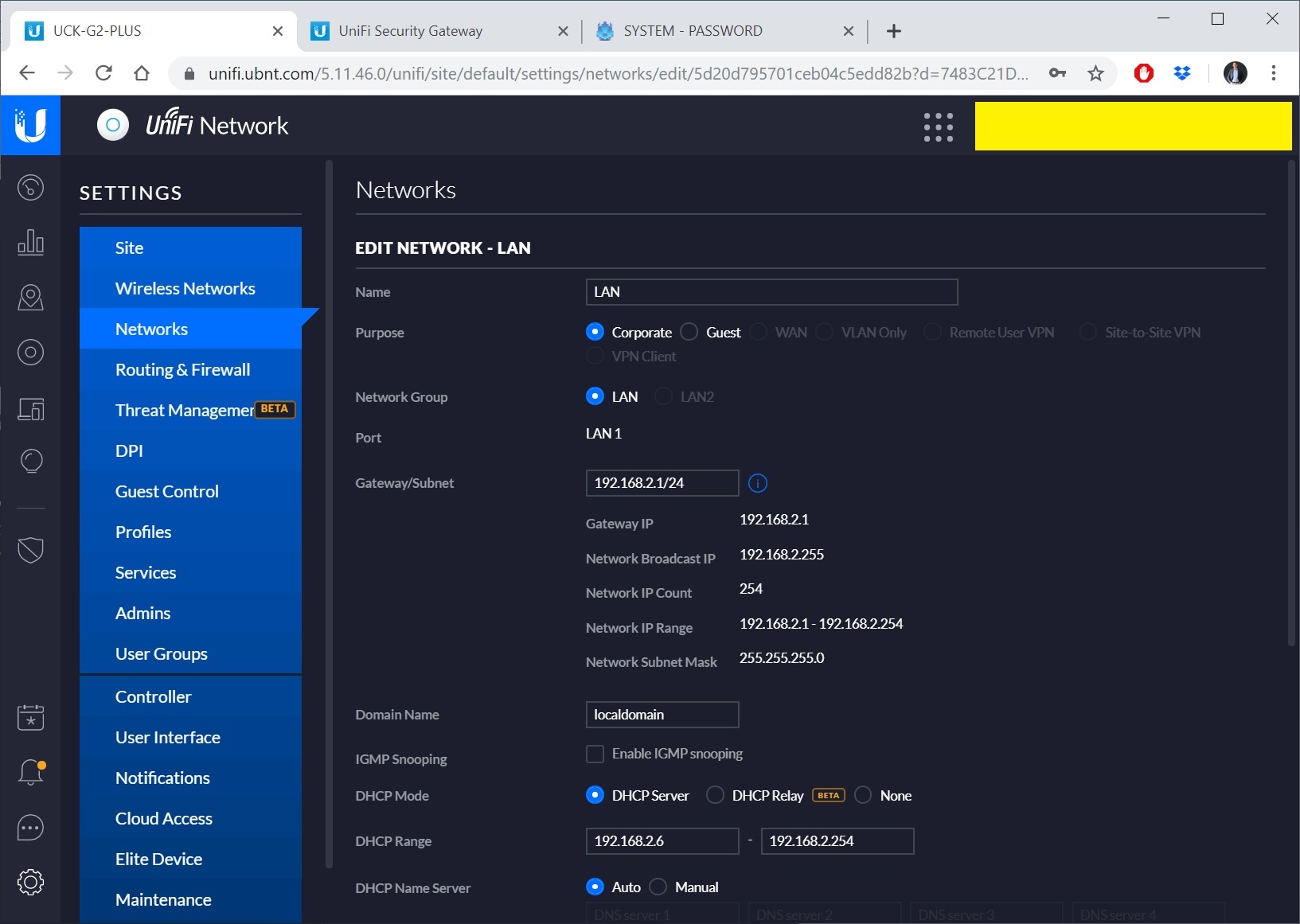Click the Settings gear icon in sidebar

click(x=30, y=882)
